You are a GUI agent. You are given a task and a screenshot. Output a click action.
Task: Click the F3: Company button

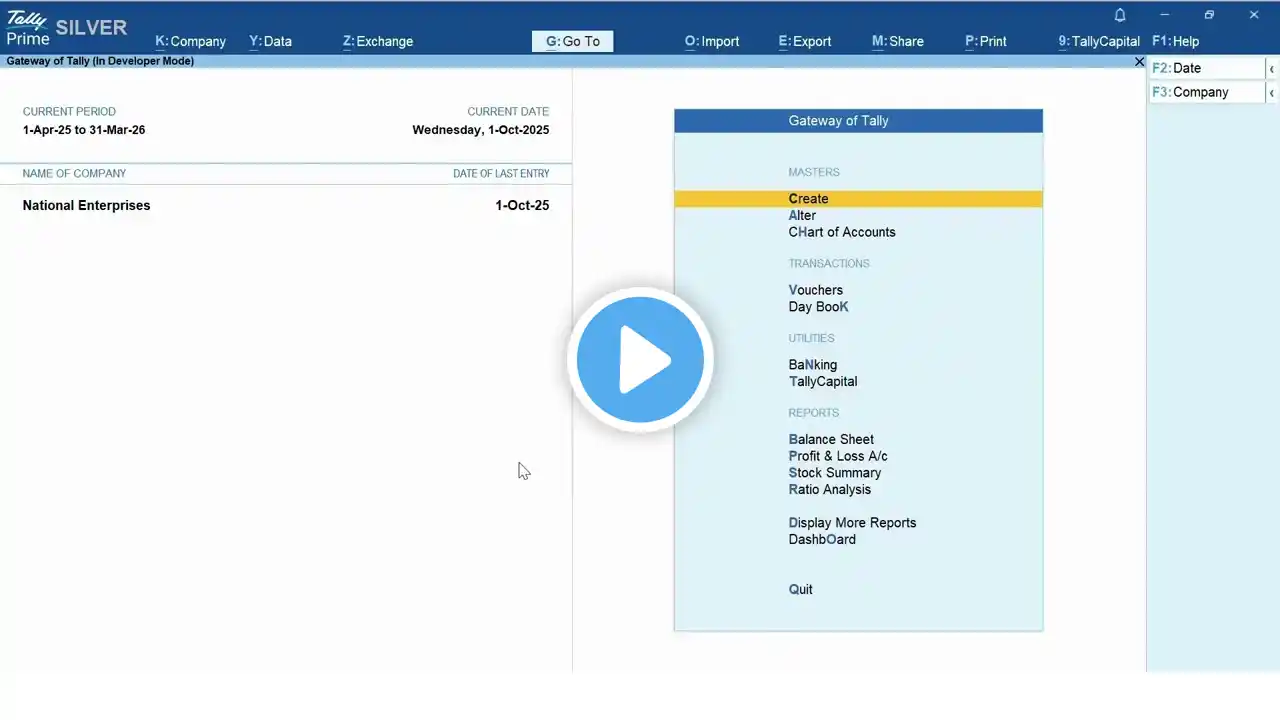pos(1207,92)
